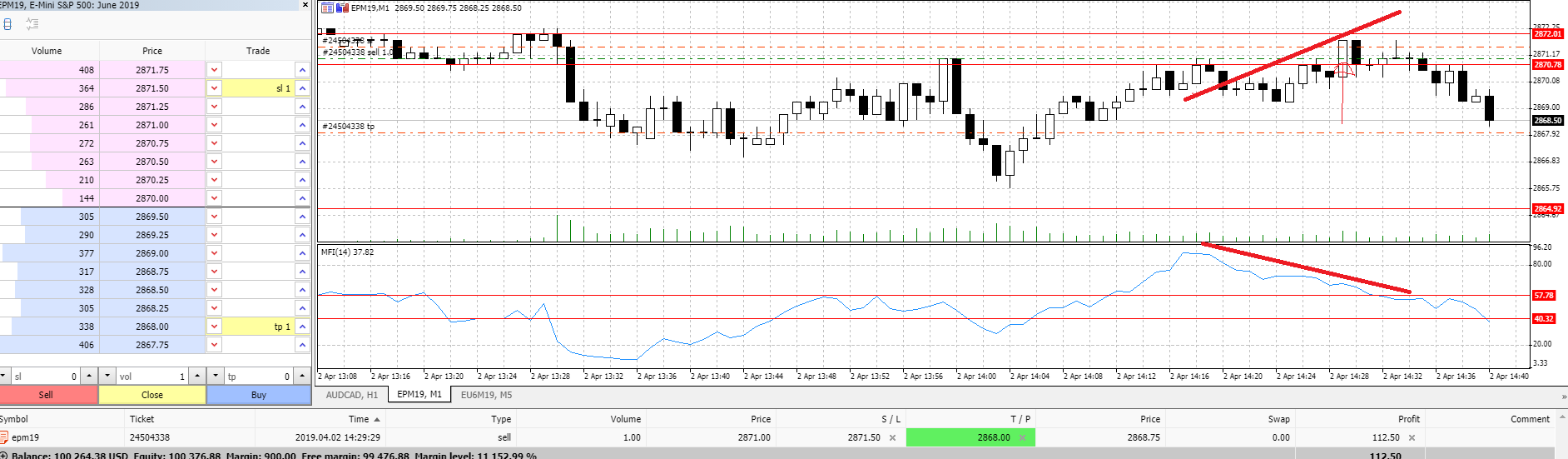Click blue up arrow at price 2871.75

coord(302,70)
